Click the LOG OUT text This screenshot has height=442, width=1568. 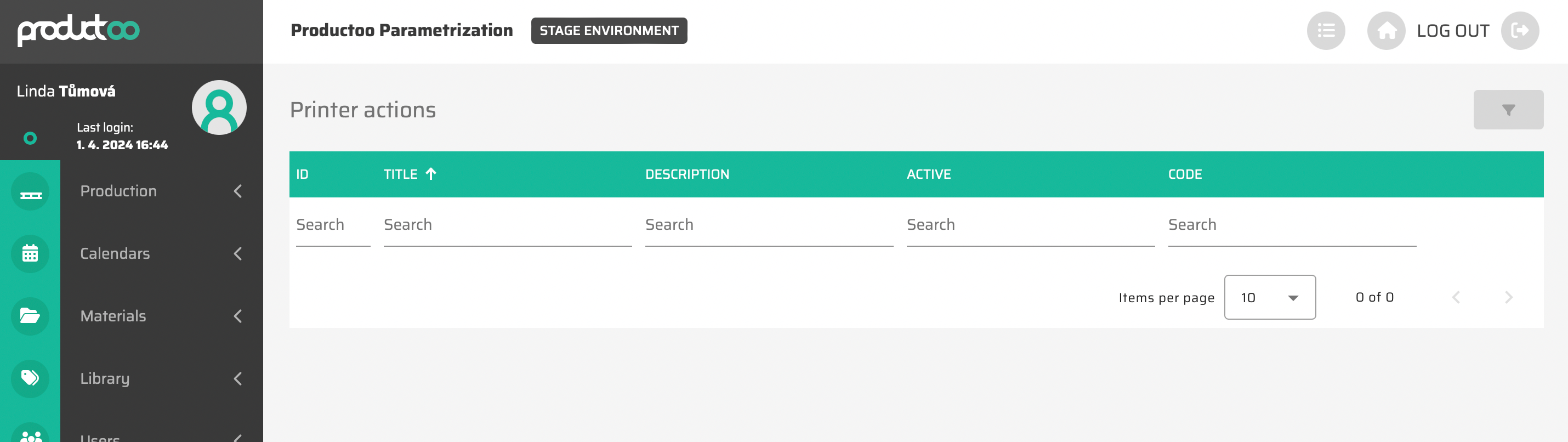[x=1452, y=31]
